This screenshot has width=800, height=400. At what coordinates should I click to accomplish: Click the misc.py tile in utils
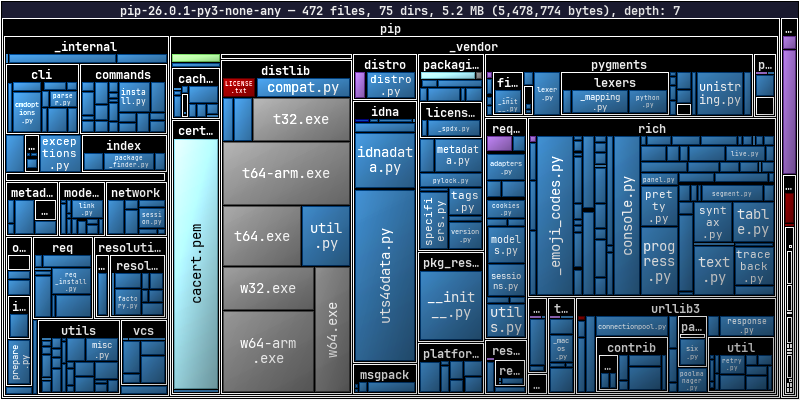(x=102, y=350)
